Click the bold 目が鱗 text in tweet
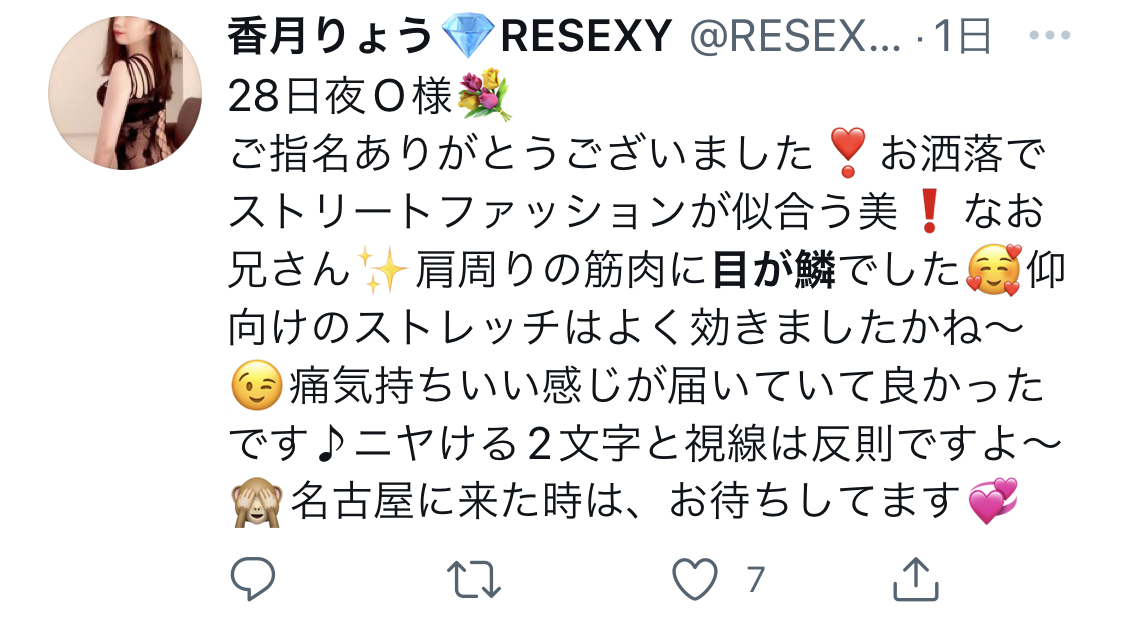 [x=773, y=270]
